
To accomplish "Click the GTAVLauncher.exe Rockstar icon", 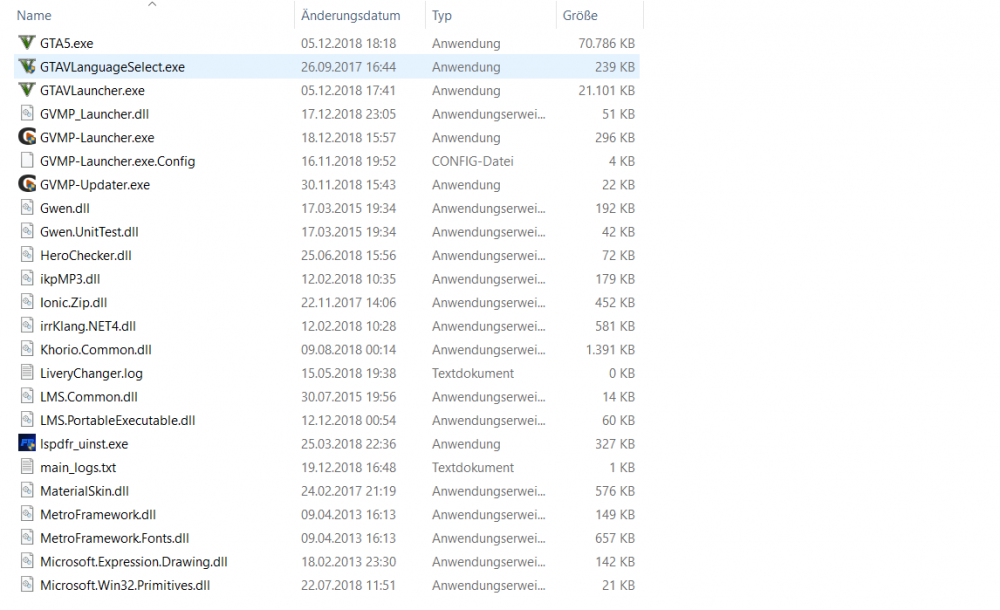I will (x=25, y=90).
